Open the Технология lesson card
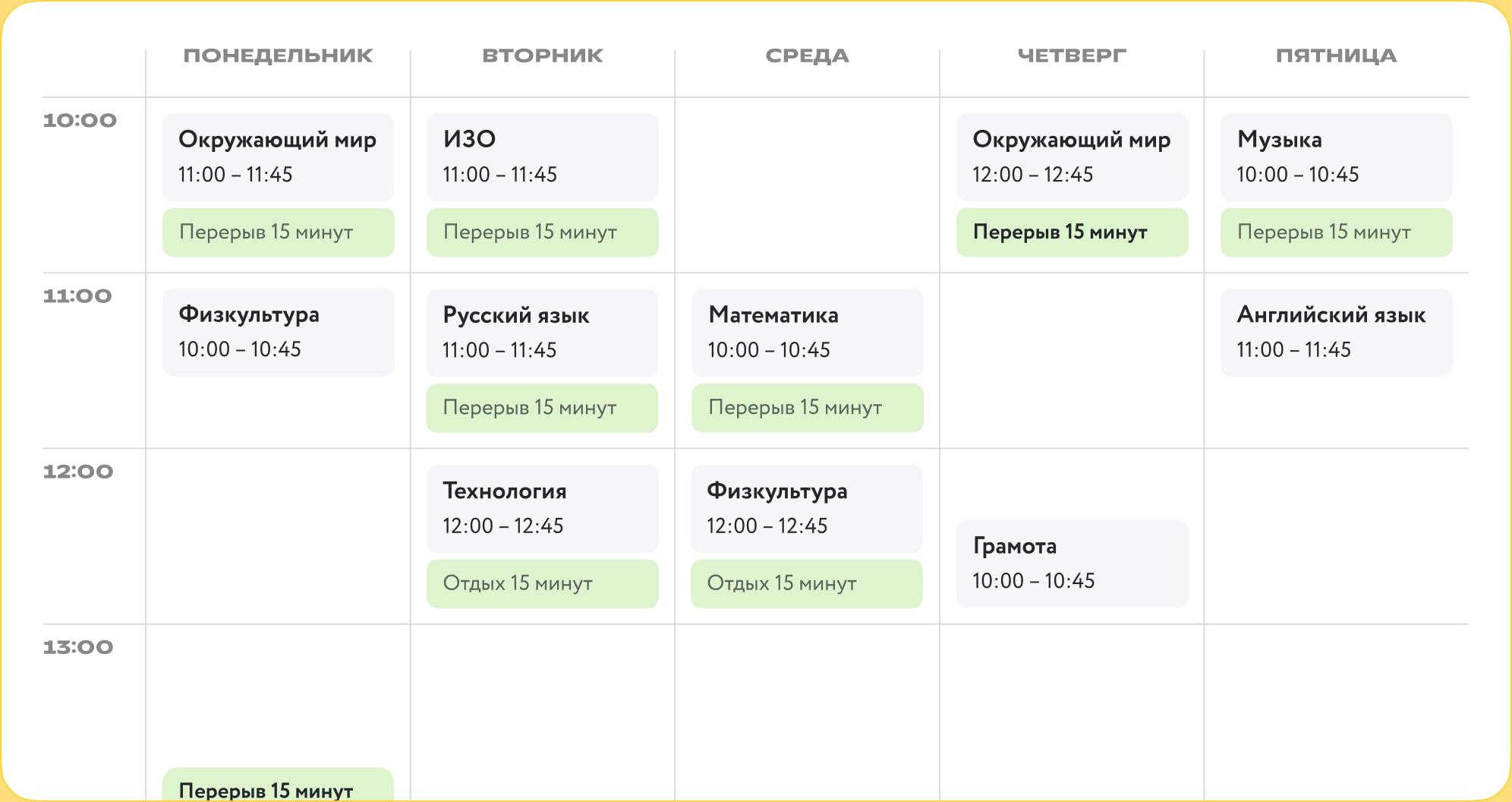 coord(543,508)
